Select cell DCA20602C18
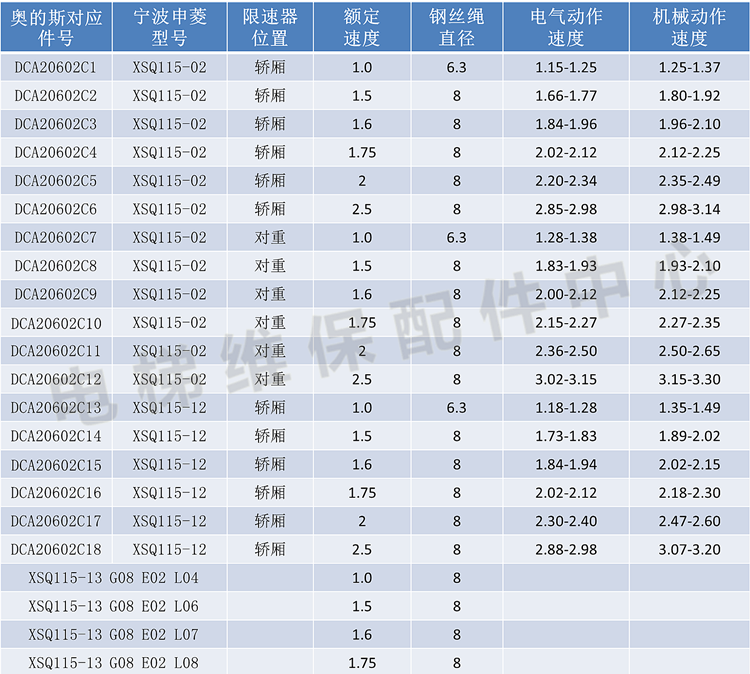 click(56, 549)
